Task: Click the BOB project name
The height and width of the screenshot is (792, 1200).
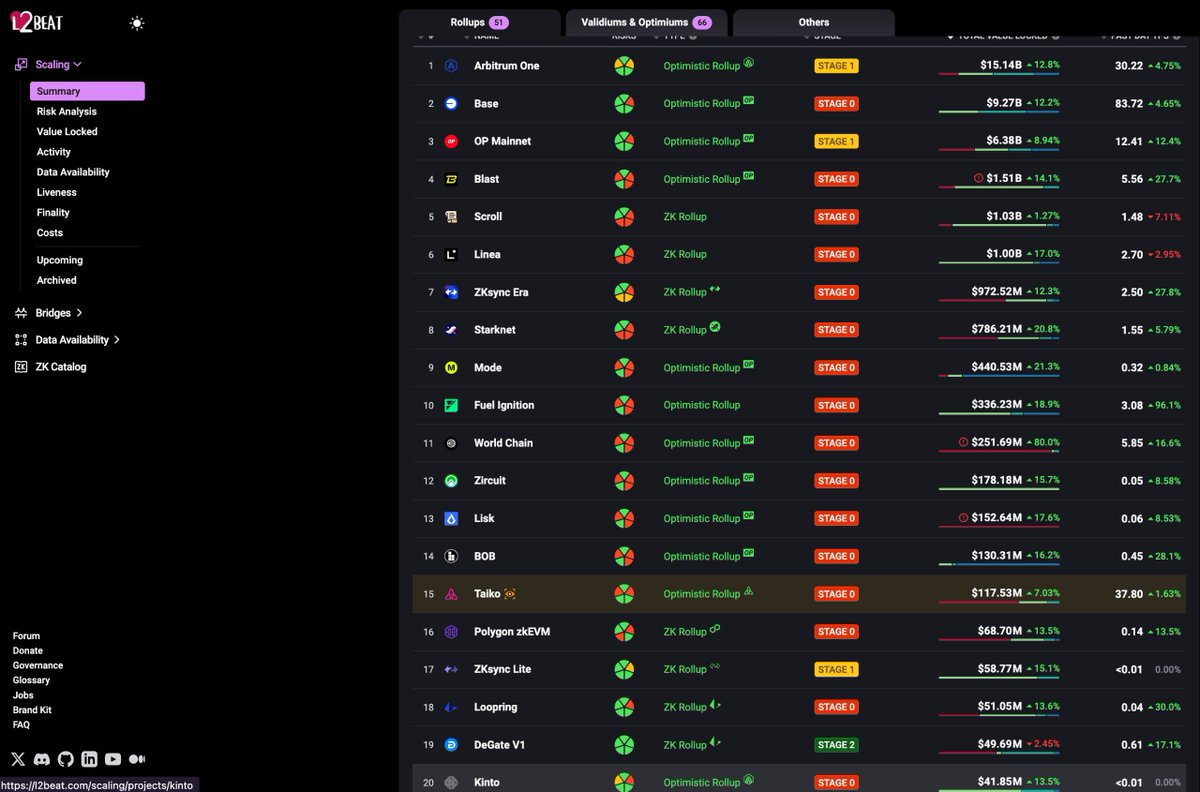Action: (x=485, y=556)
